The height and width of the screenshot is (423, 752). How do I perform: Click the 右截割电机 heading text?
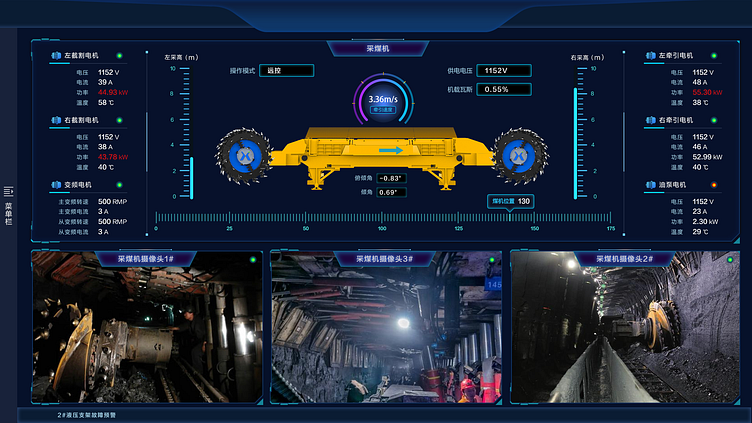[81, 120]
